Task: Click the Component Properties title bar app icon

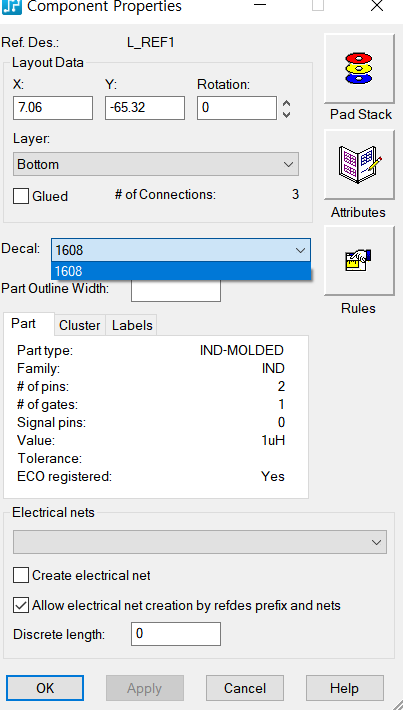Action: tap(12, 7)
